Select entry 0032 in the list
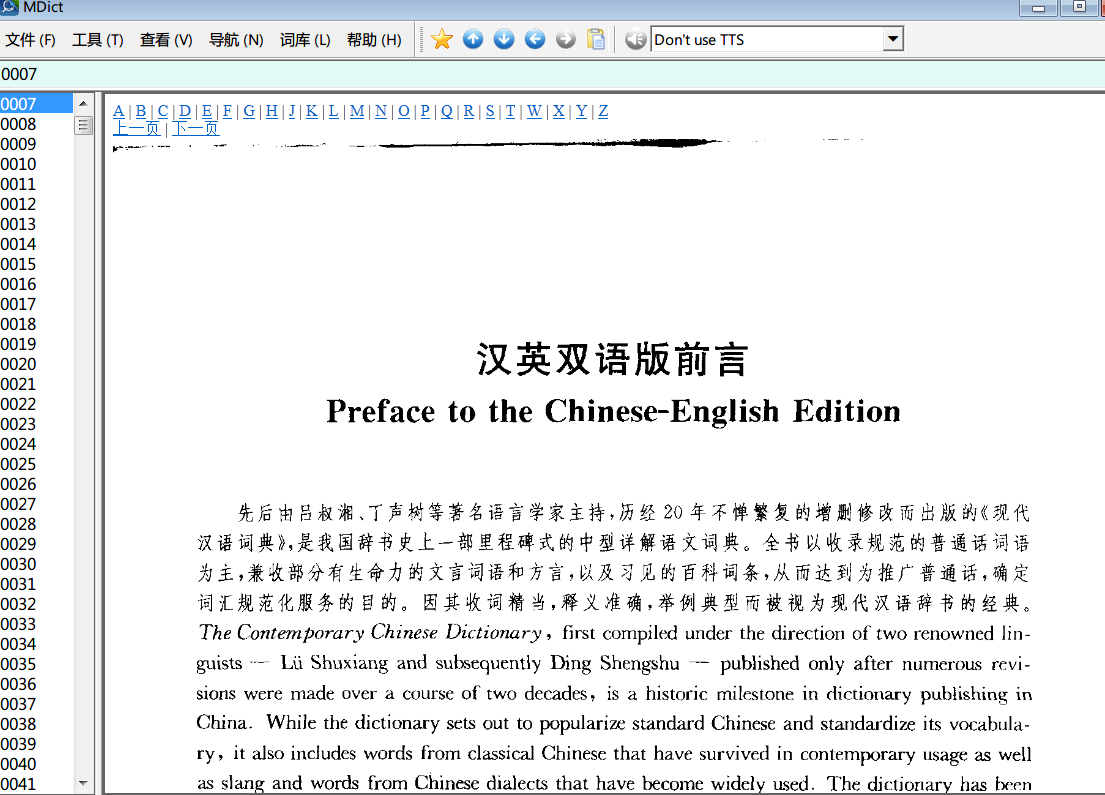The width and height of the screenshot is (1105, 795). 37,604
